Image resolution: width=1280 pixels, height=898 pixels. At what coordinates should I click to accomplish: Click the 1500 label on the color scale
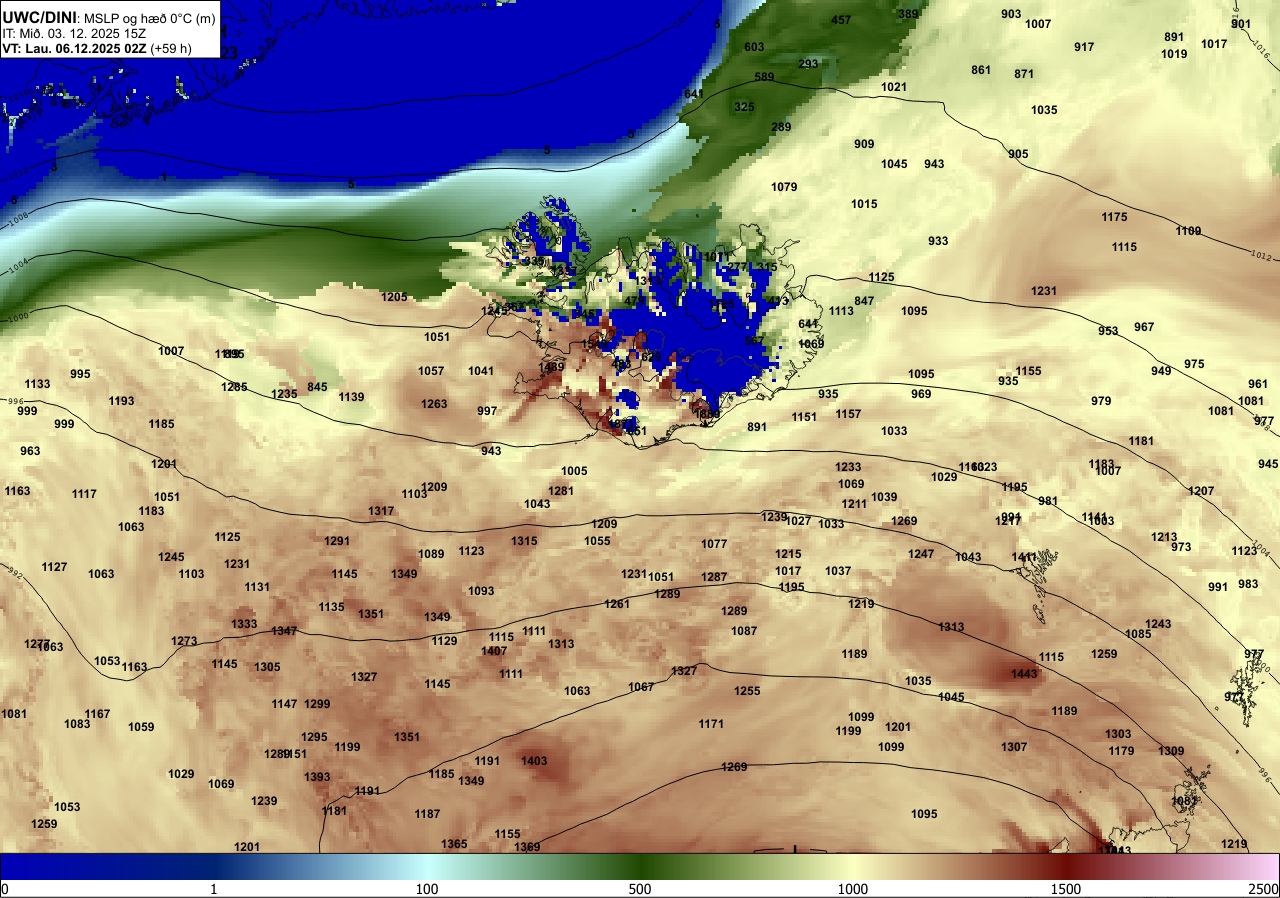pos(1066,889)
